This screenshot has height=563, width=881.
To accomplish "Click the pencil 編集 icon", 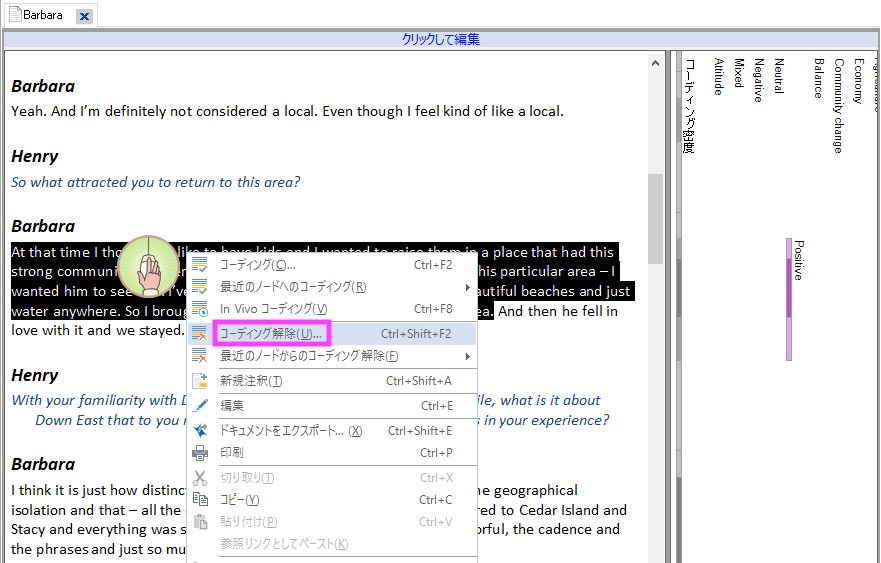I will pyautogui.click(x=200, y=406).
